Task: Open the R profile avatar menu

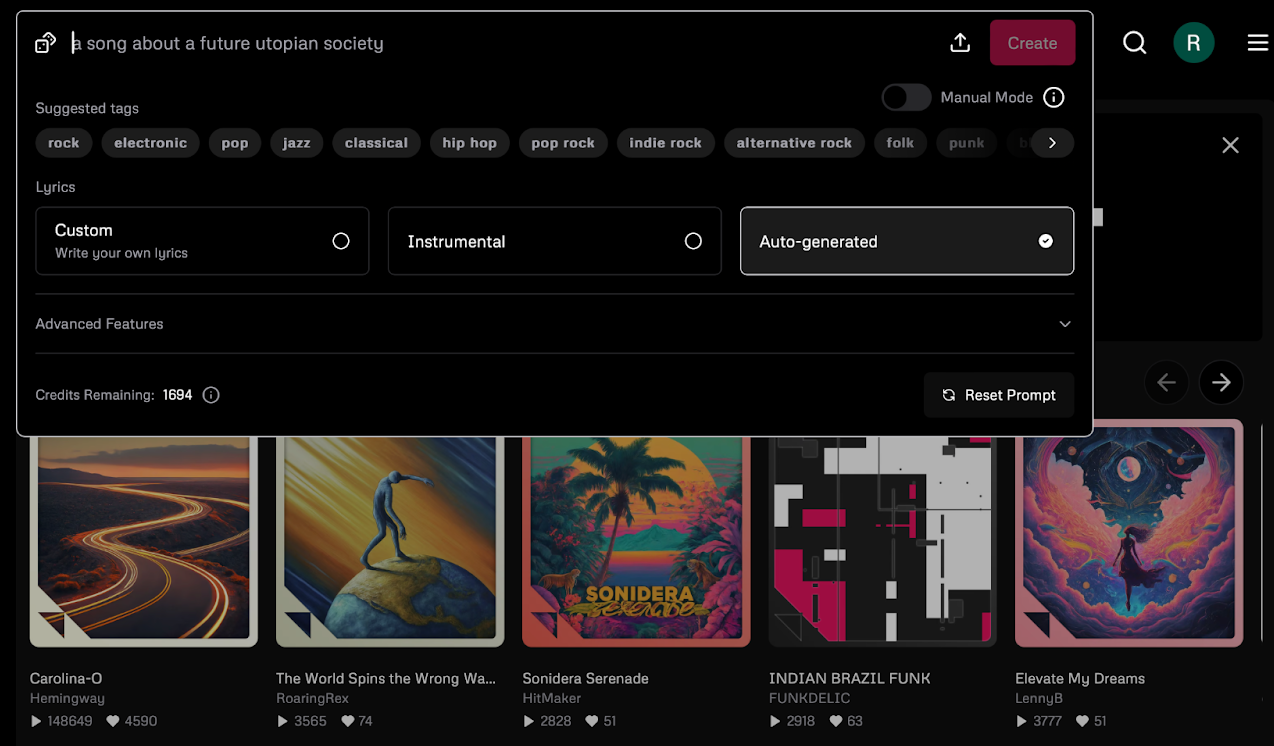Action: [1193, 42]
